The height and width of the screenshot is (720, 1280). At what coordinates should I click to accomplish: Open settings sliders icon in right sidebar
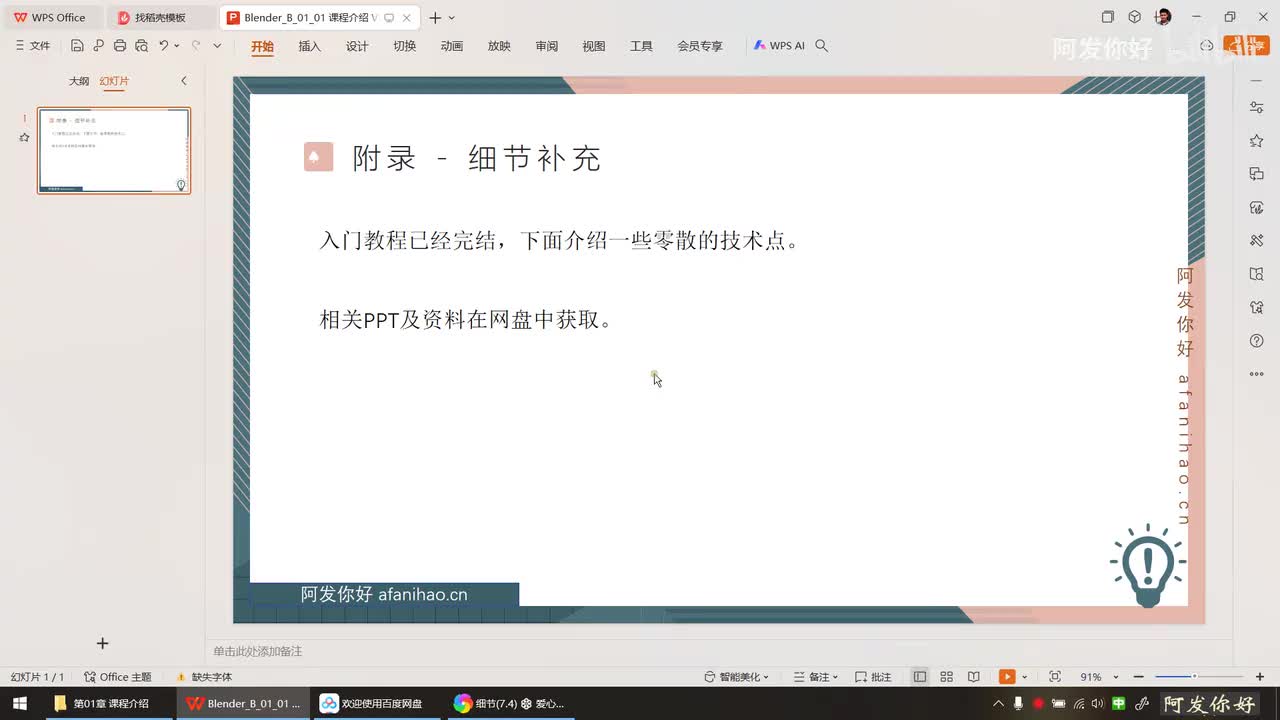1257,108
